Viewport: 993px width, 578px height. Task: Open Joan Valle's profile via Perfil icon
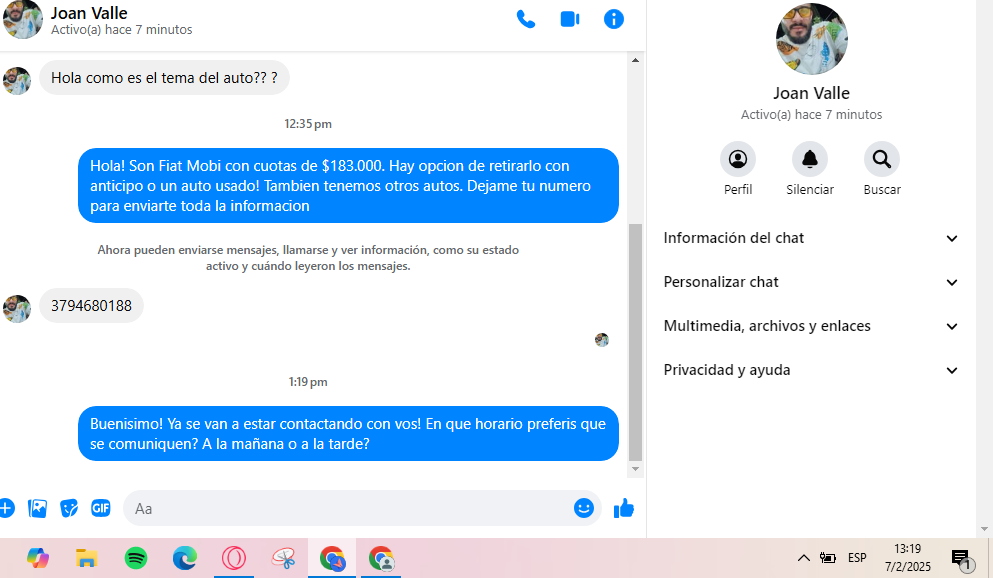tap(738, 159)
